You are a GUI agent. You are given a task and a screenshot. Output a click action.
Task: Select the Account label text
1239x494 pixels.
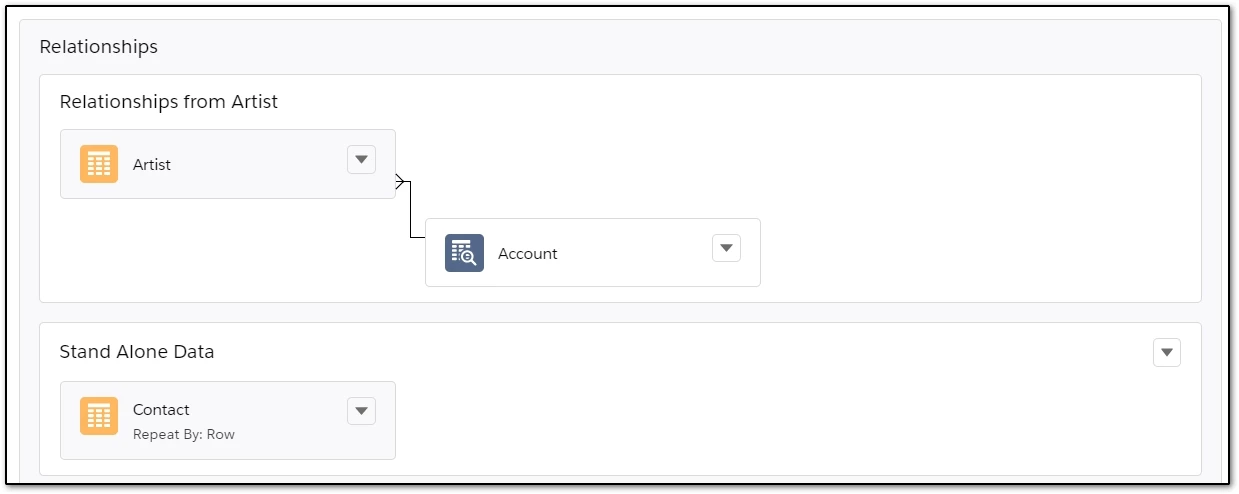528,254
